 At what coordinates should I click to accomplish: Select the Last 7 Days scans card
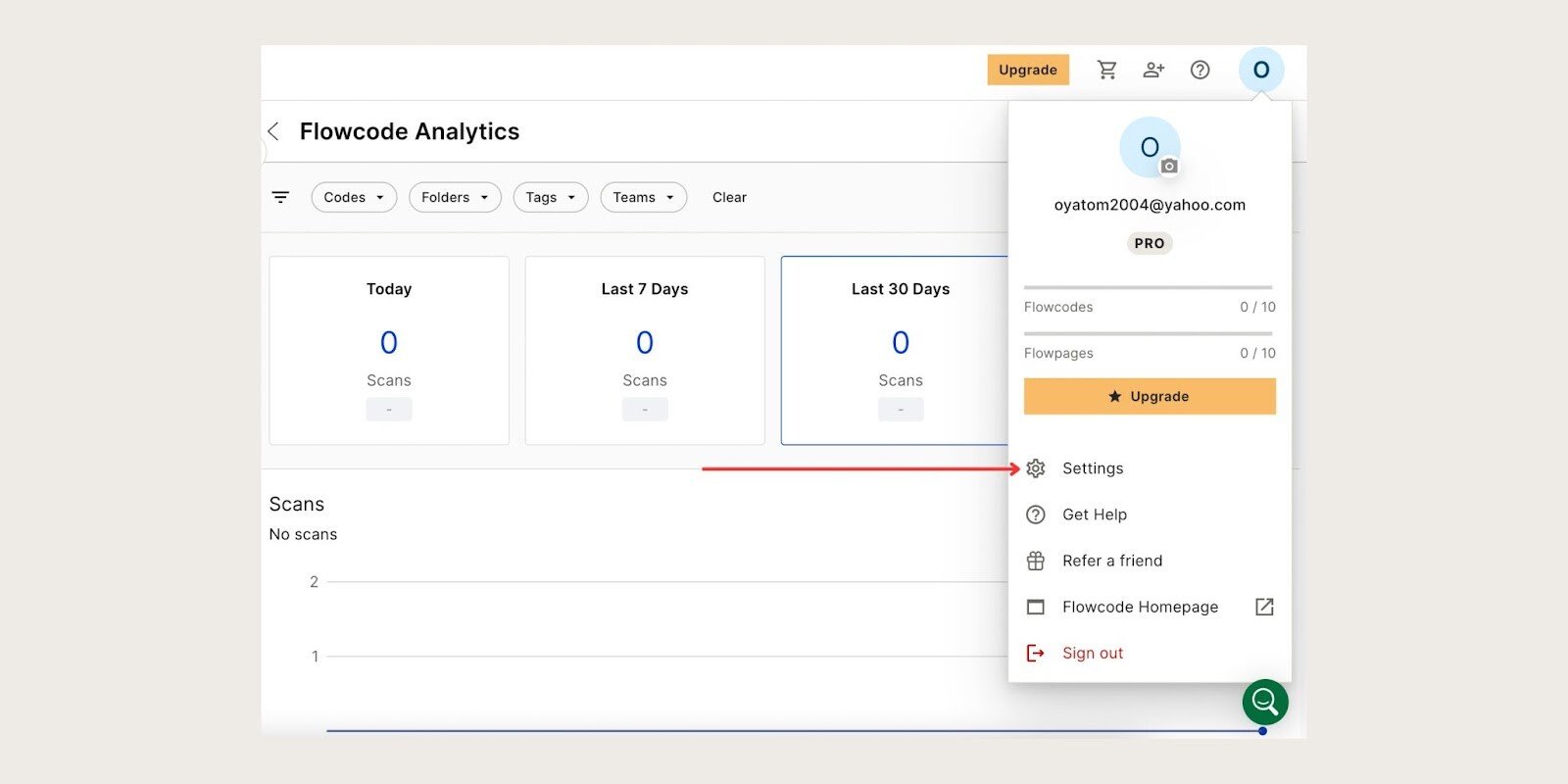tap(645, 351)
